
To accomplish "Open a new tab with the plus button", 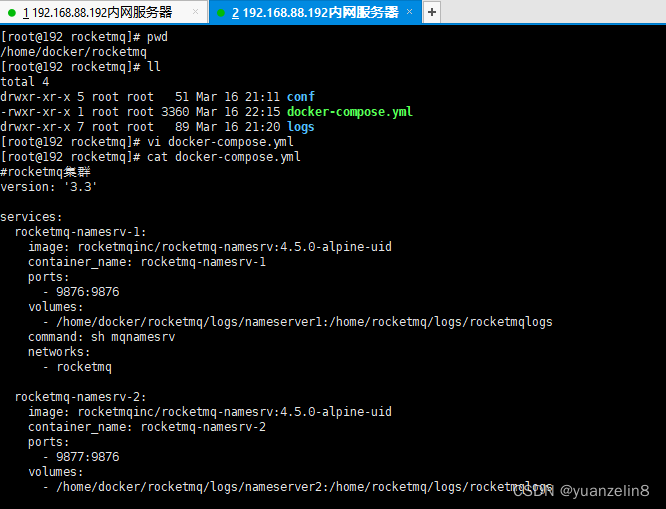I will pyautogui.click(x=431, y=13).
